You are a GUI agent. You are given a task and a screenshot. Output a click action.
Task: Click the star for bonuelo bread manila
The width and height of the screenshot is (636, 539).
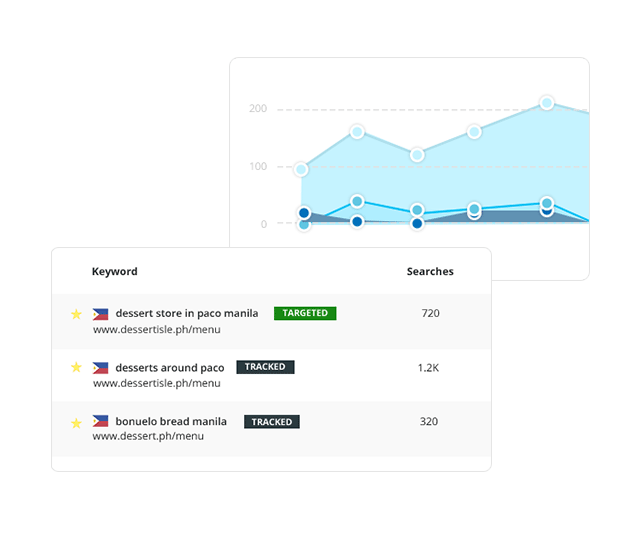coord(76,423)
